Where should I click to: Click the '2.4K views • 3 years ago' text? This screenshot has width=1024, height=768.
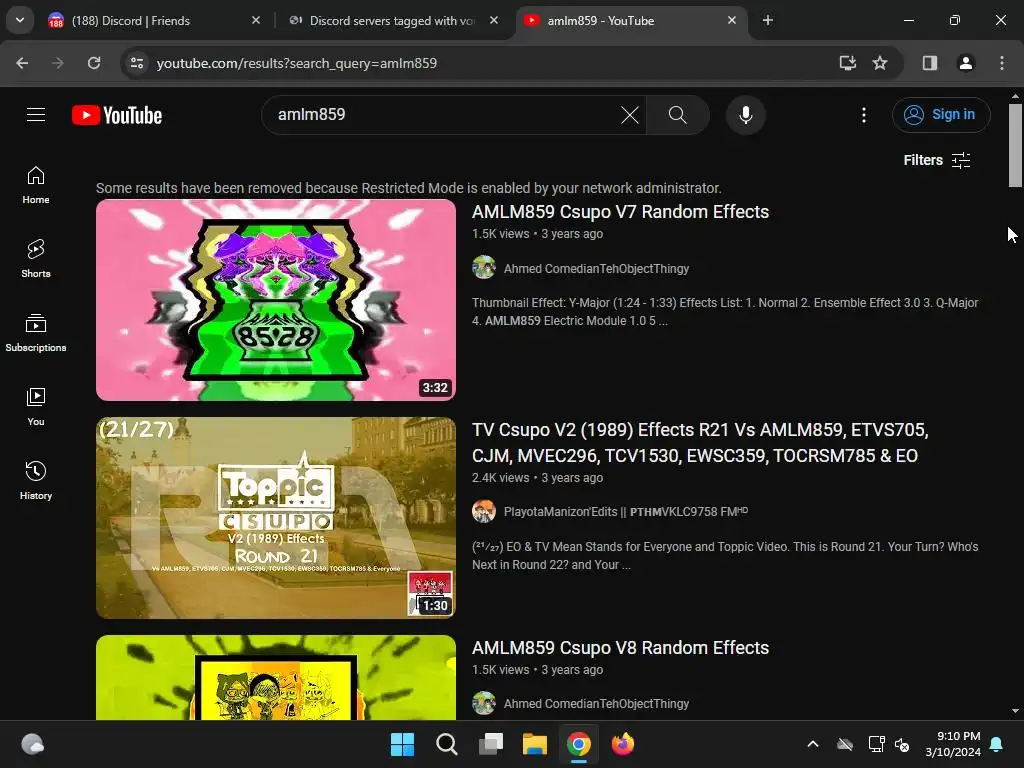tap(537, 478)
